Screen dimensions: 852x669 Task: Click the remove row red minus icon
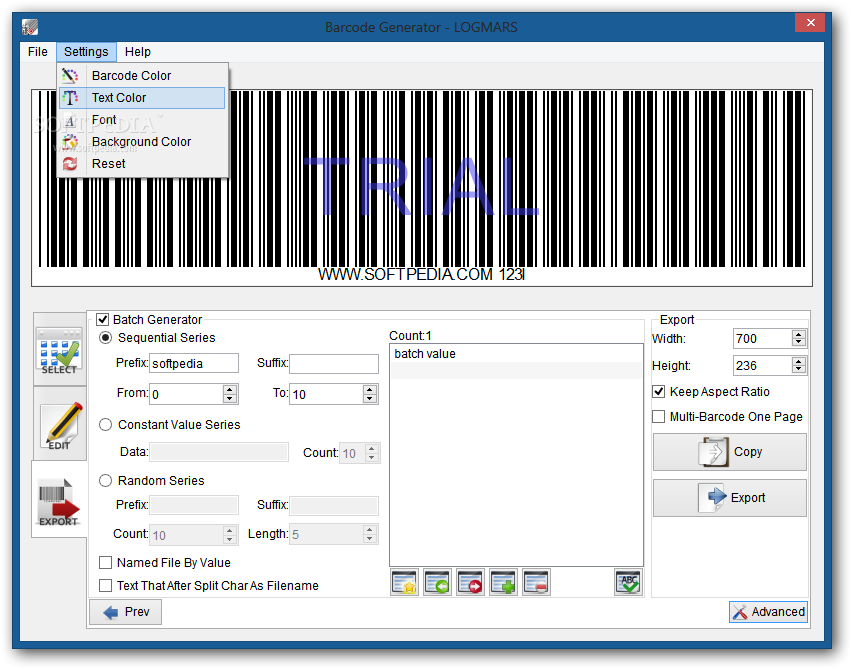[536, 582]
